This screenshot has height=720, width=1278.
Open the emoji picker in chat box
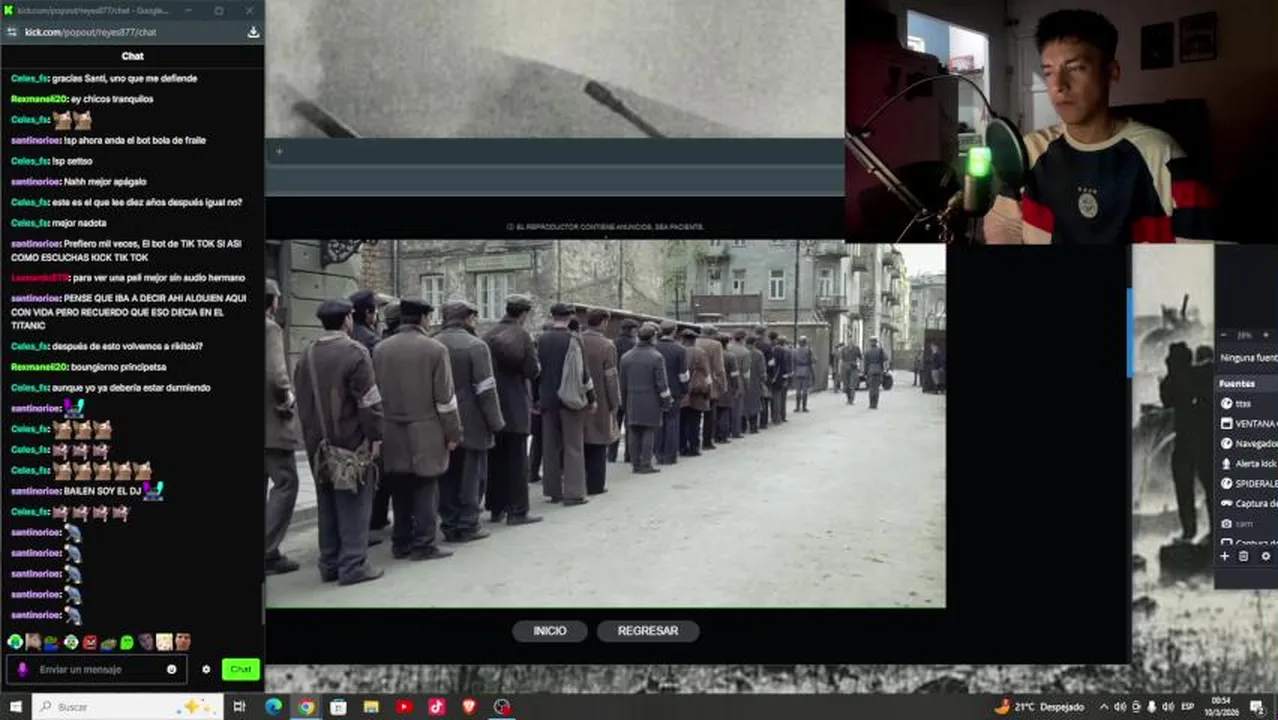[172, 669]
